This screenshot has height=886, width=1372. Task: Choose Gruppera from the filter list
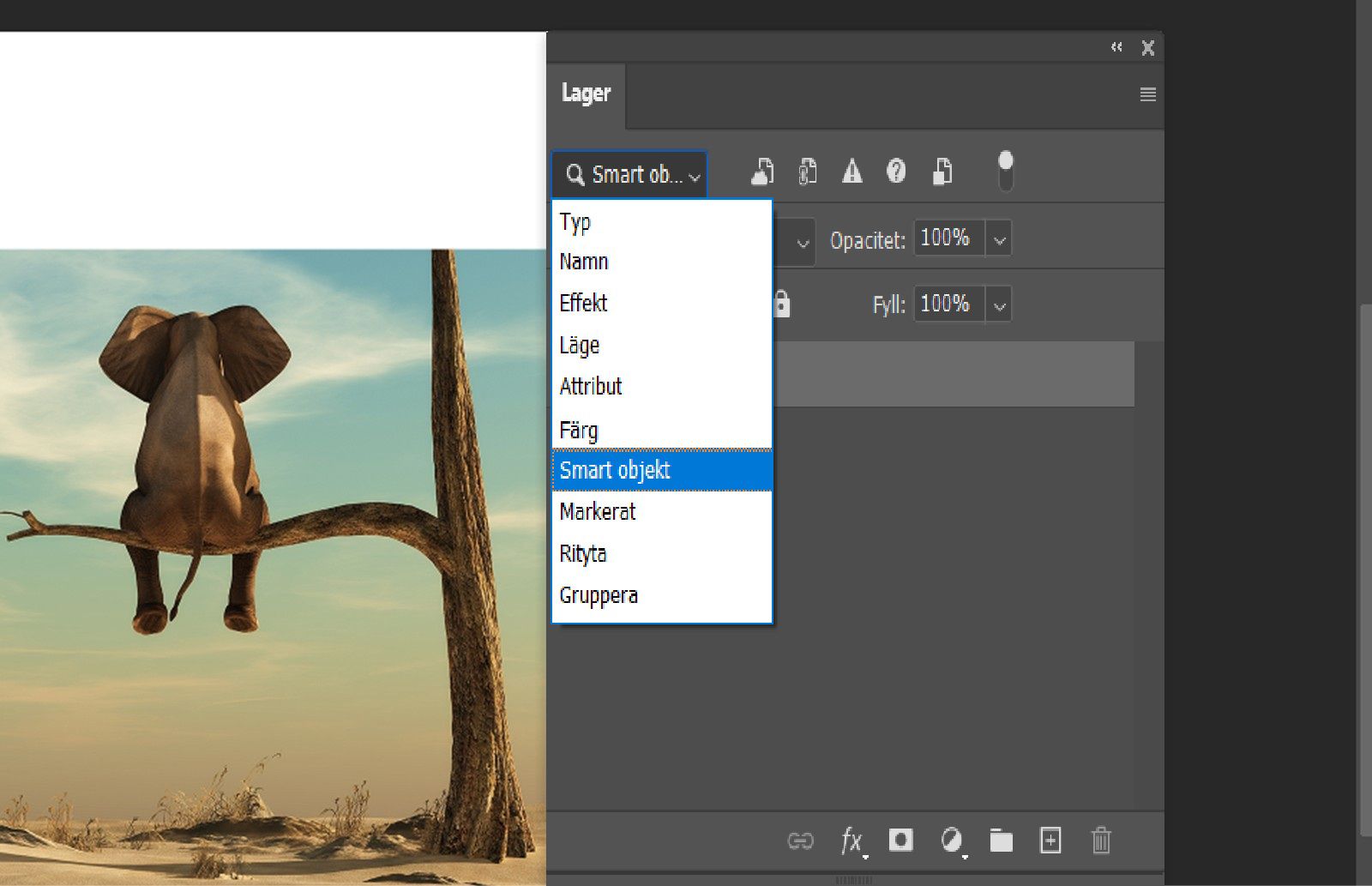[599, 594]
